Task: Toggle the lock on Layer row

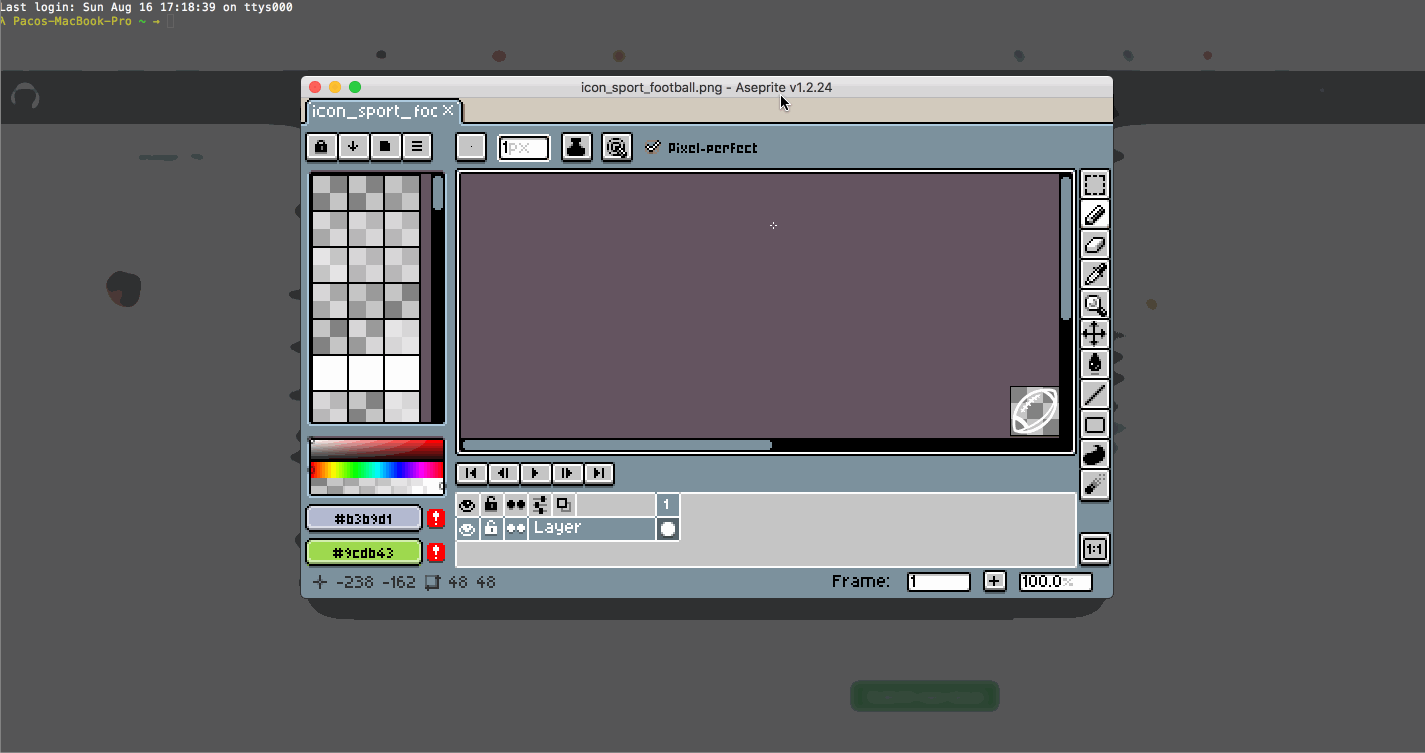Action: click(491, 529)
